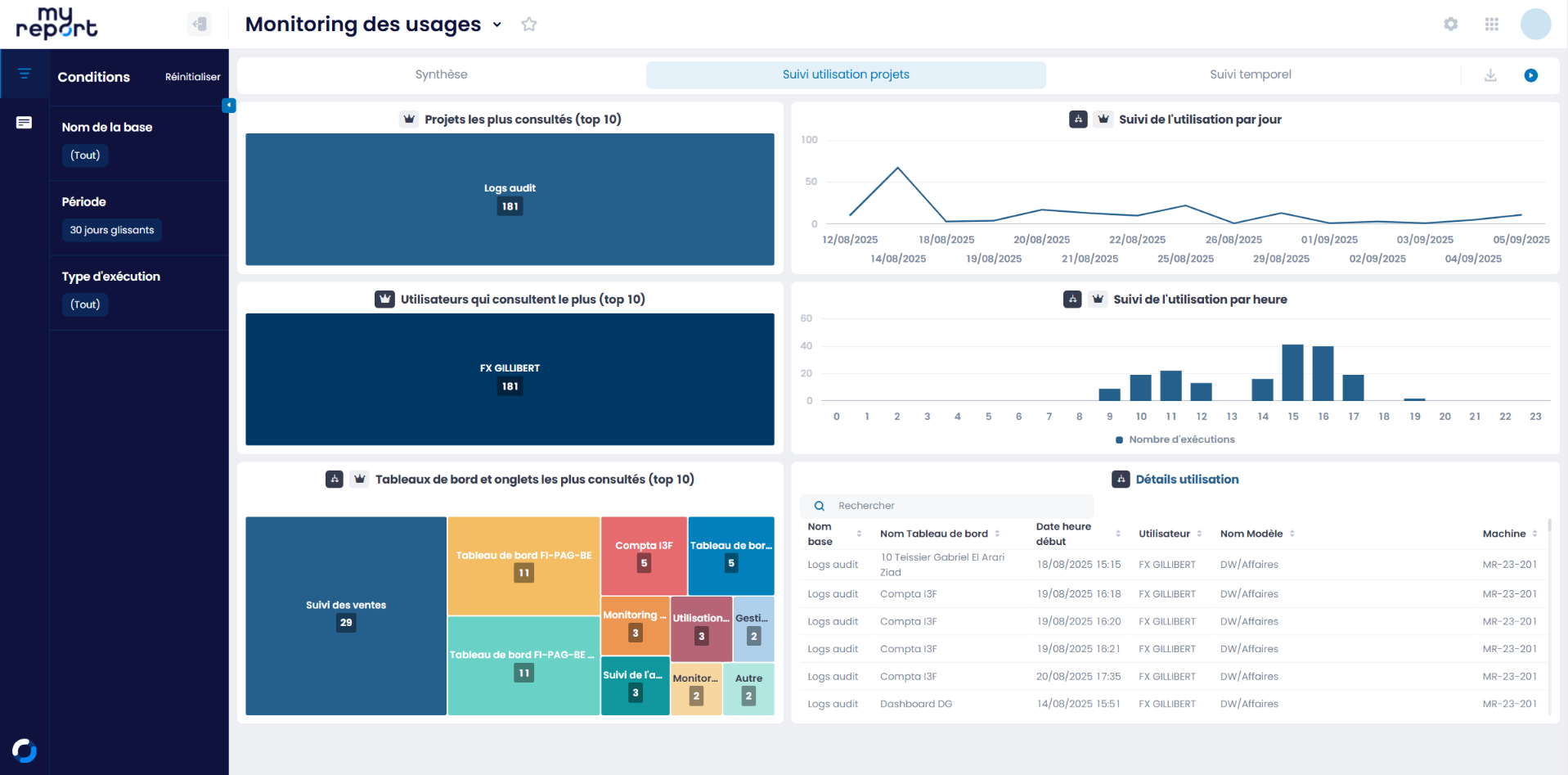The width and height of the screenshot is (1568, 775).
Task: Click the Rechercher search field
Action: tap(957, 506)
